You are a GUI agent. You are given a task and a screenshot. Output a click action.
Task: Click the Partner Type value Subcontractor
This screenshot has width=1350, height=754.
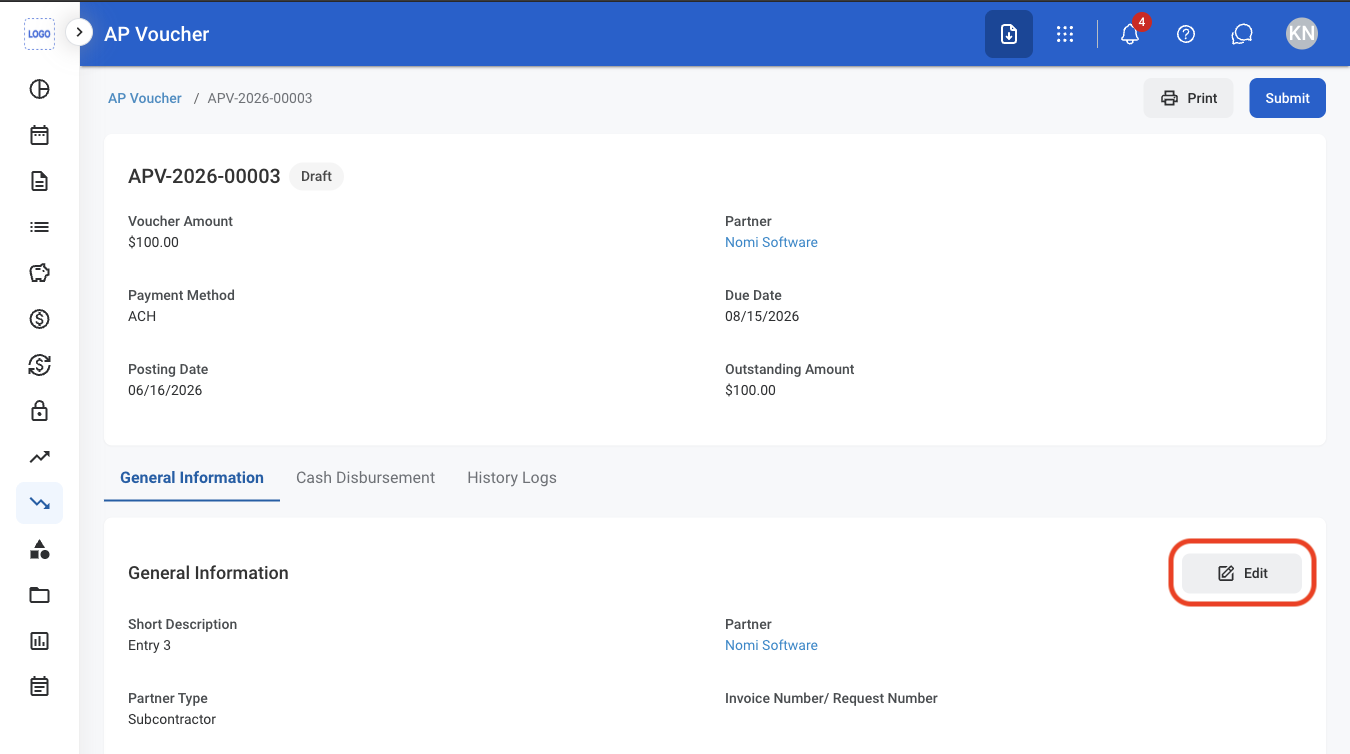point(172,719)
